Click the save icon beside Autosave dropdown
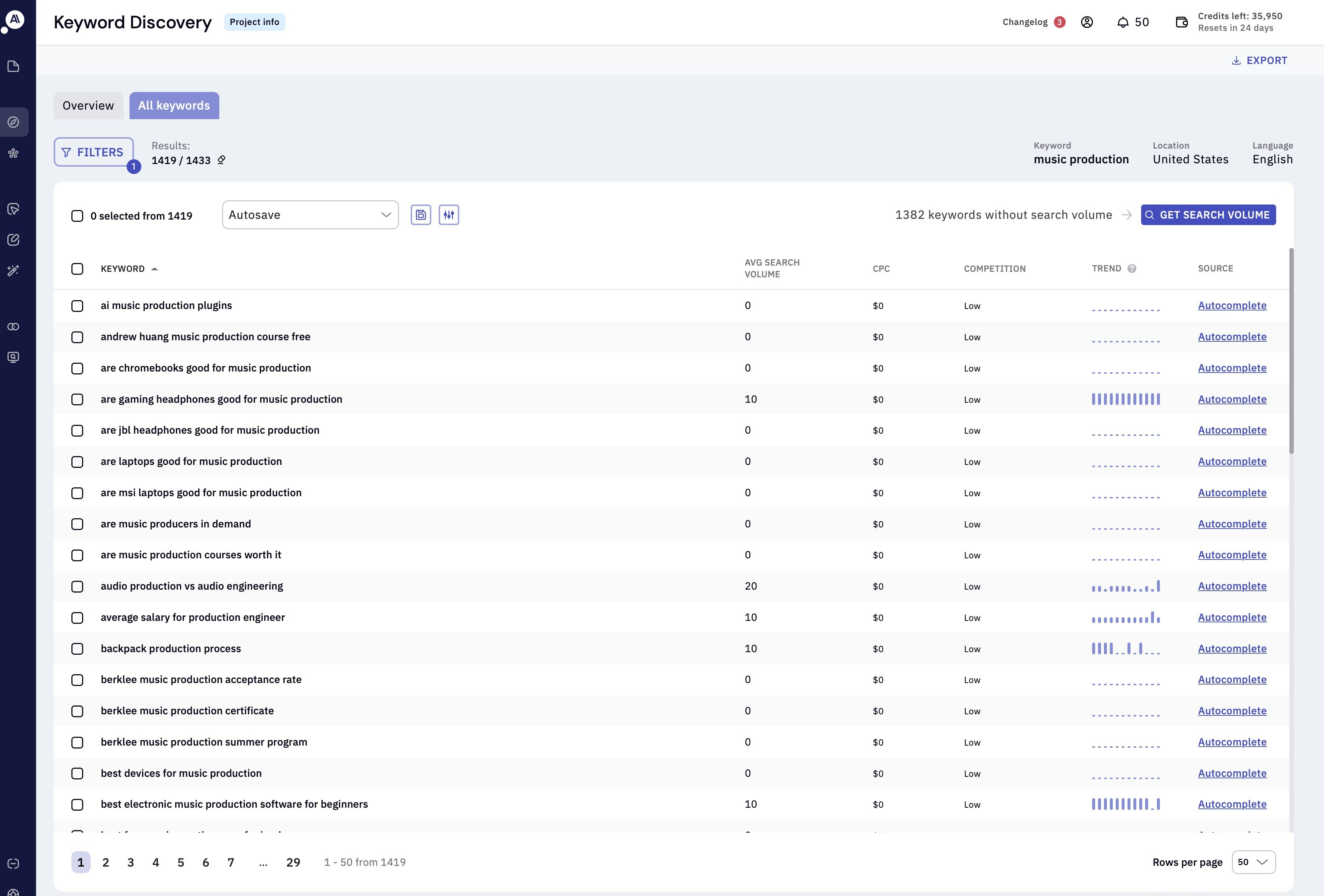 point(421,215)
